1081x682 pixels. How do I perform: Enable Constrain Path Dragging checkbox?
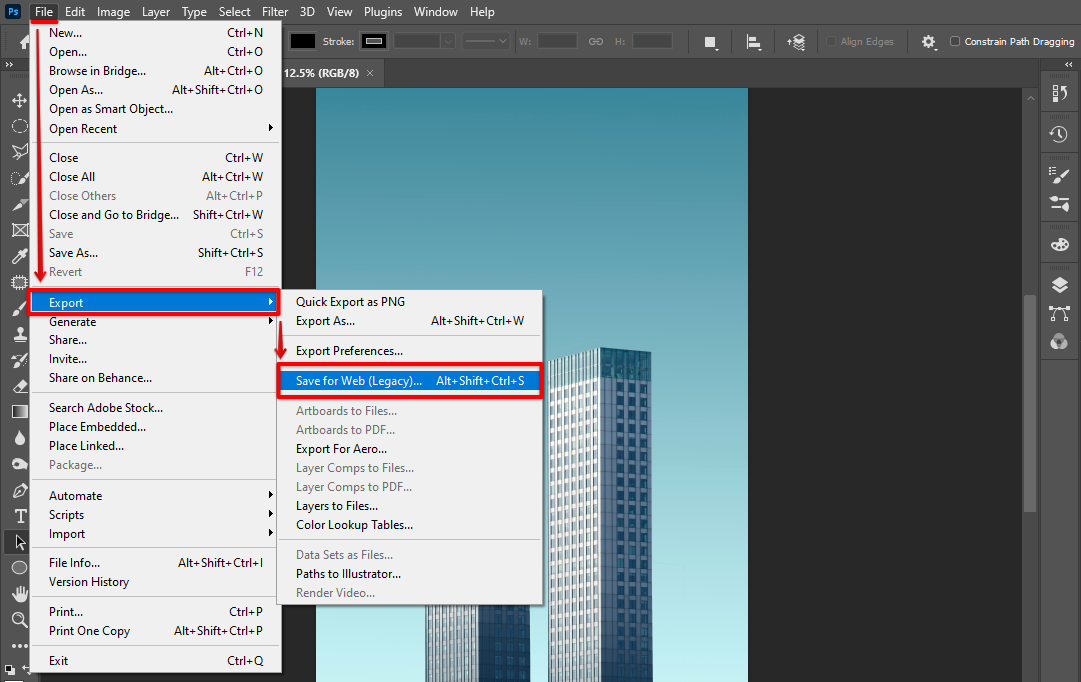point(955,41)
